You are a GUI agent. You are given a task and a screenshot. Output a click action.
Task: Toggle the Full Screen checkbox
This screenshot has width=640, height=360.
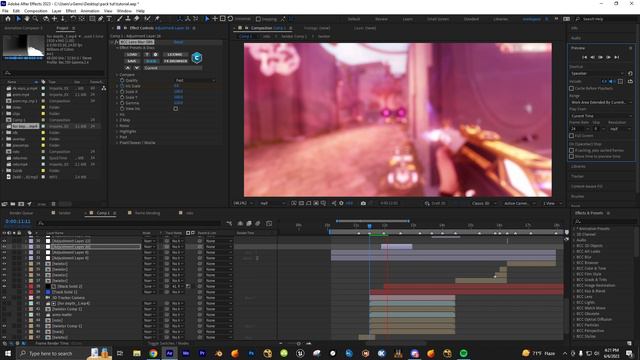click(571, 136)
